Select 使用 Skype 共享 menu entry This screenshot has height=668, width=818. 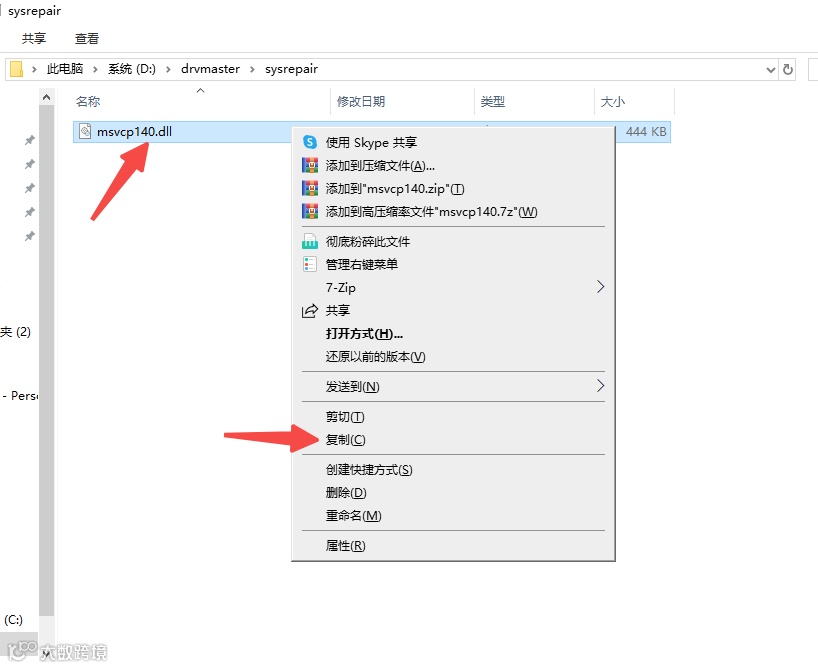point(453,142)
